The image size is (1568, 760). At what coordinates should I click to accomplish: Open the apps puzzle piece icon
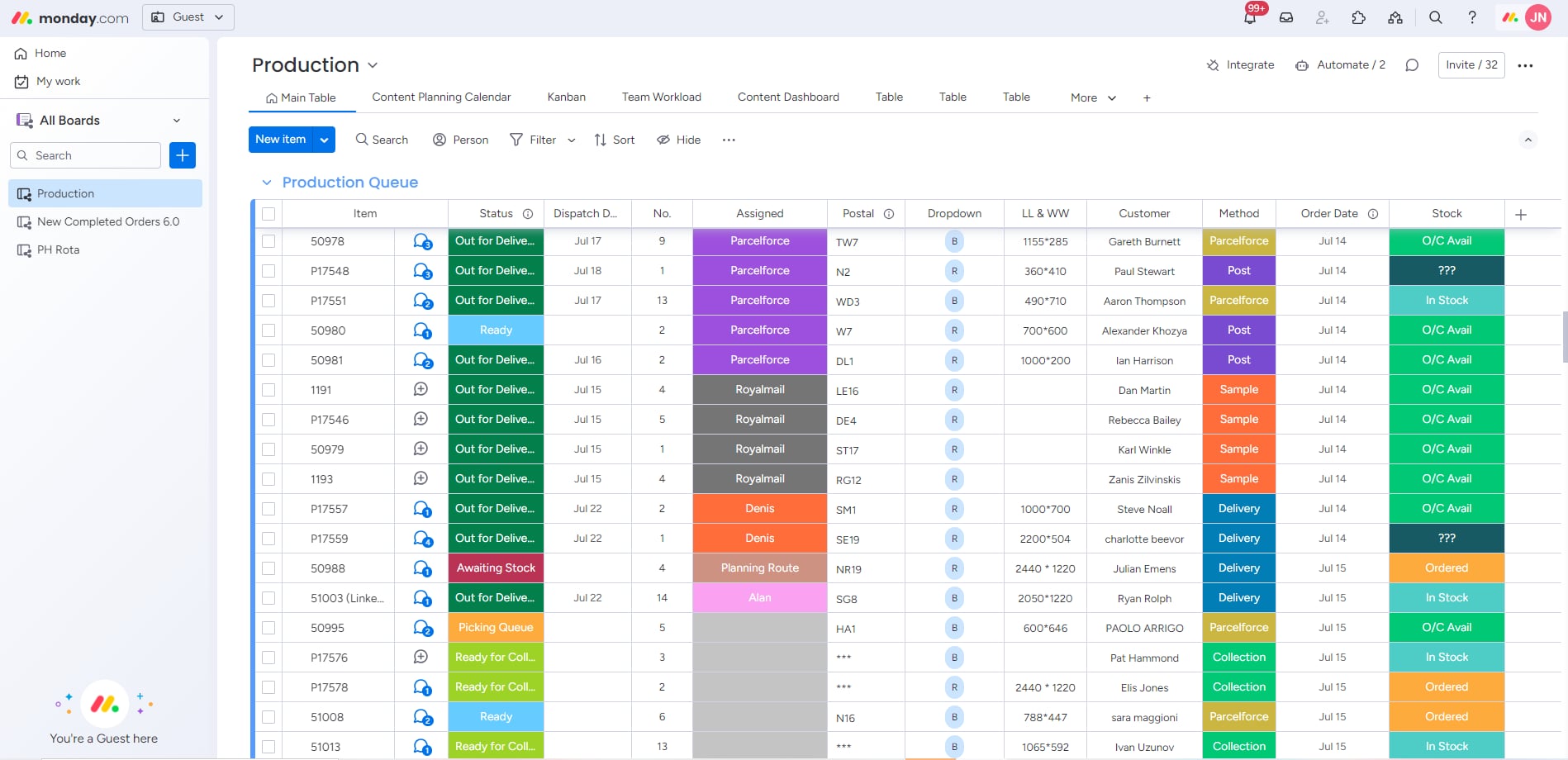1359,17
